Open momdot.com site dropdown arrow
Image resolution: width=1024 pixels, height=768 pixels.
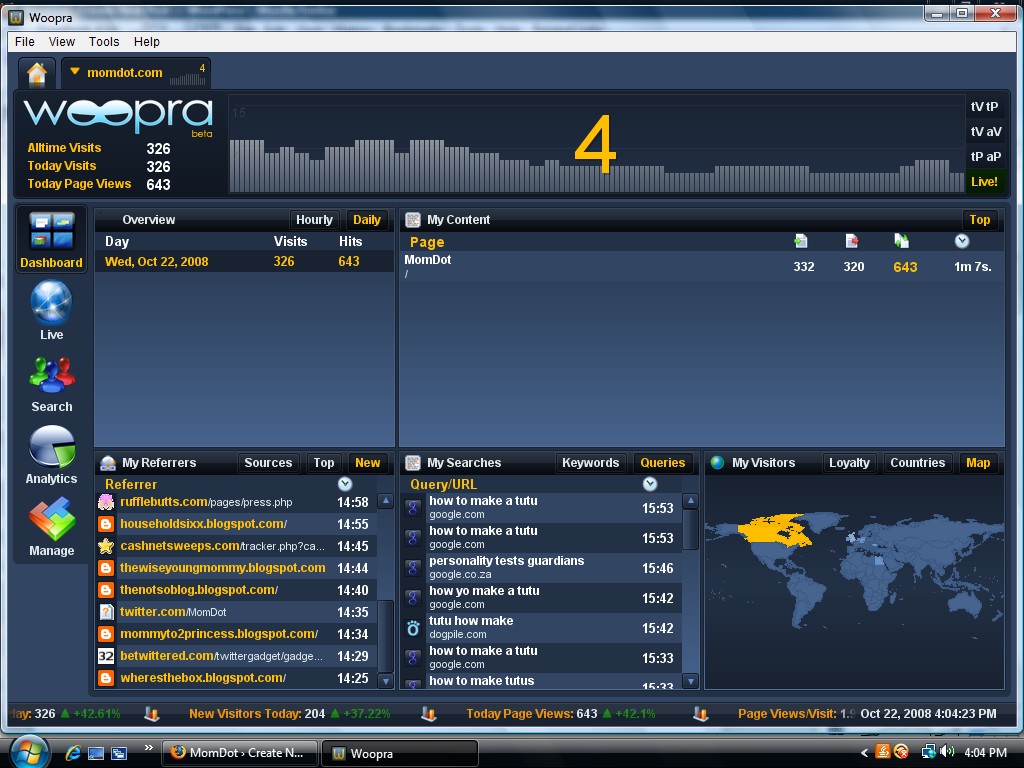[x=74, y=72]
